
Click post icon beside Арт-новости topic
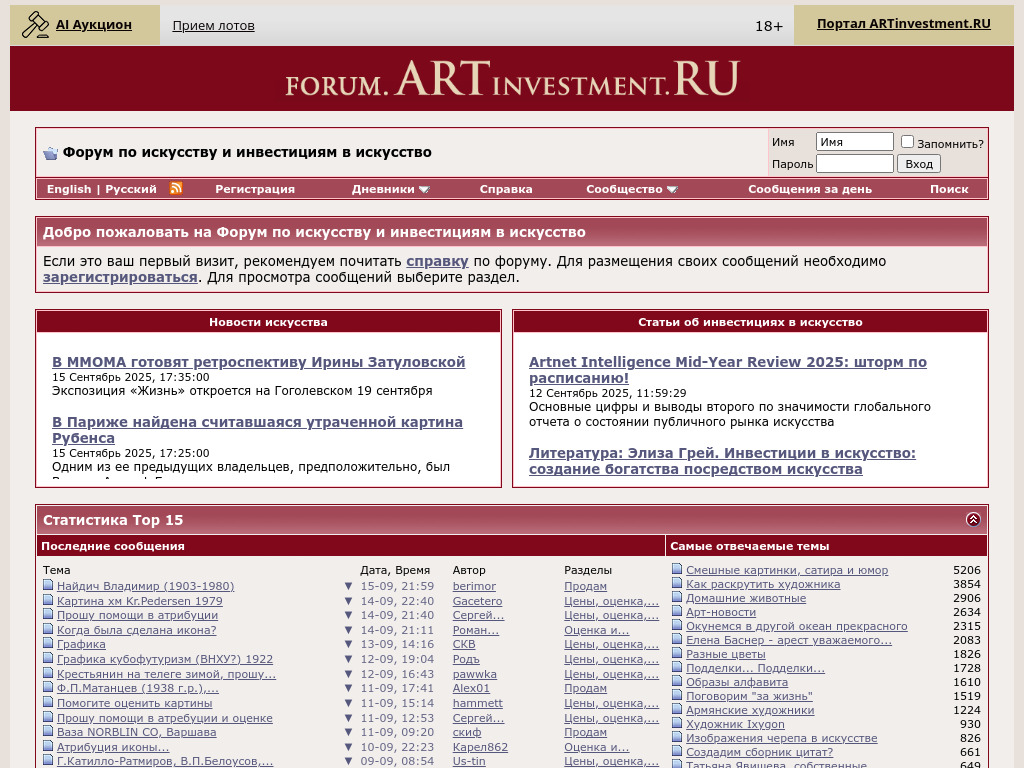[677, 612]
